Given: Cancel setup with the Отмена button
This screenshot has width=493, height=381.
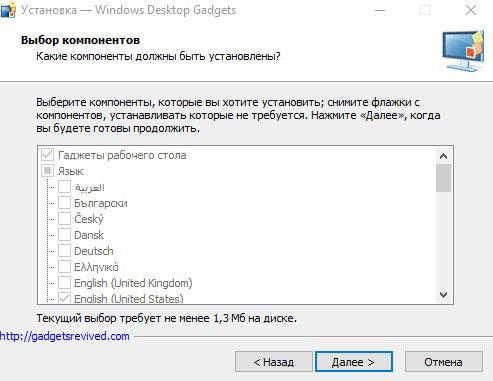Looking at the screenshot, I should pos(444,362).
